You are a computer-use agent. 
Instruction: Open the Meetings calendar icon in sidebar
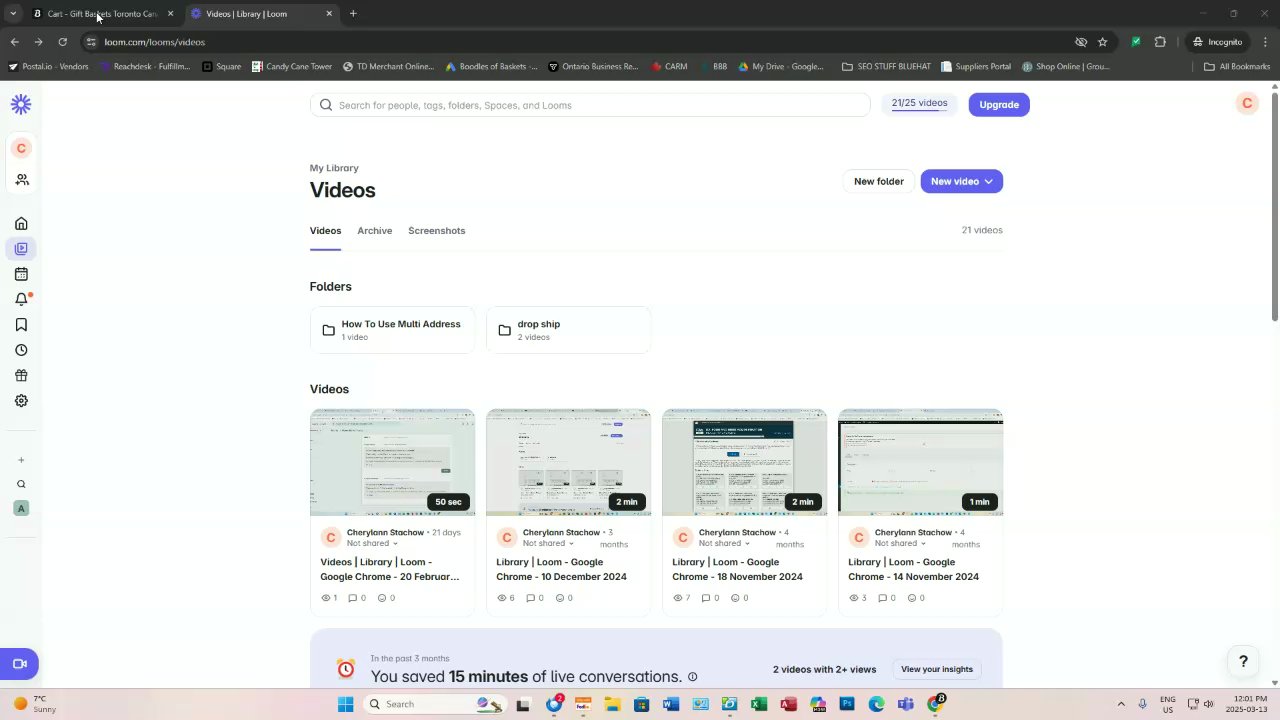coord(21,274)
